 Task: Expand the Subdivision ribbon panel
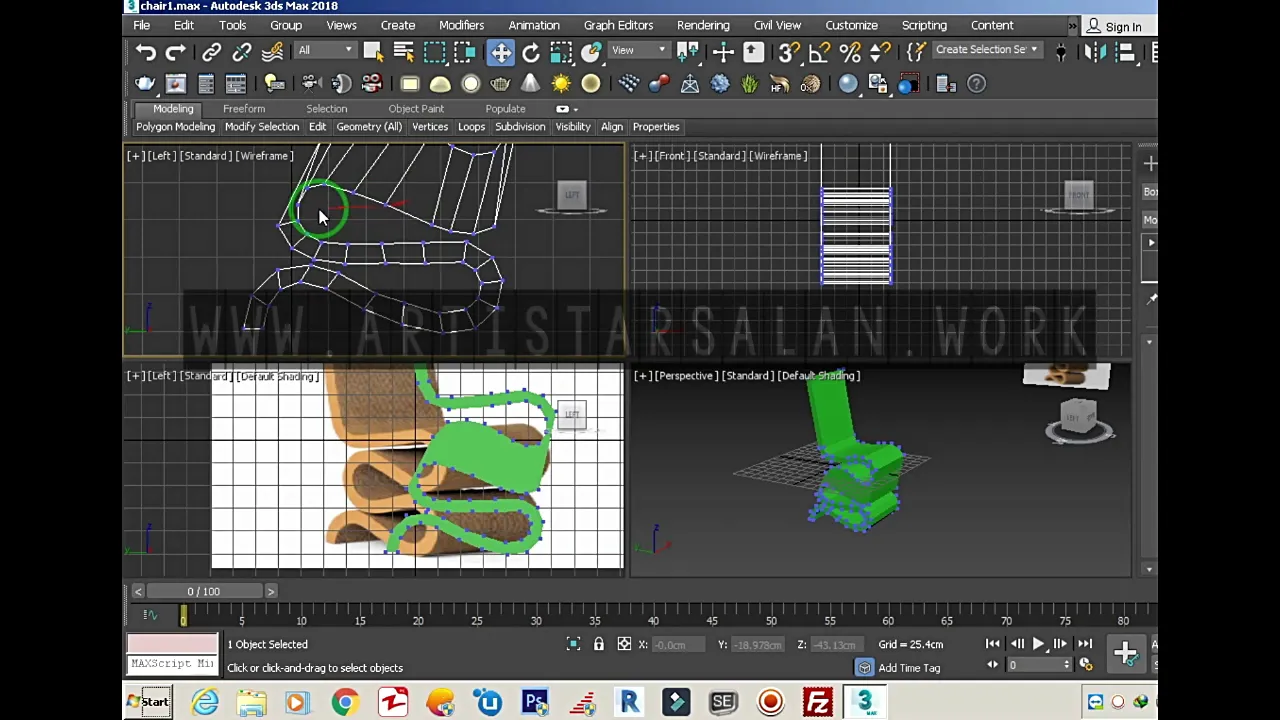(520, 127)
